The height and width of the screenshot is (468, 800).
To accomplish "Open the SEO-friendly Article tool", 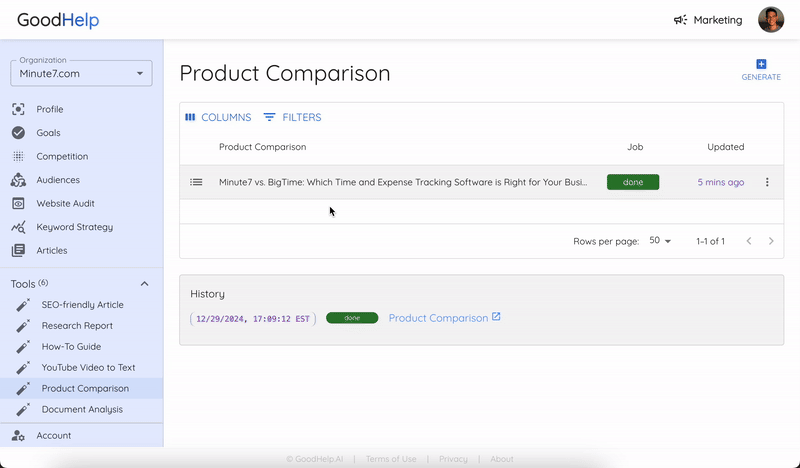I will tap(83, 305).
